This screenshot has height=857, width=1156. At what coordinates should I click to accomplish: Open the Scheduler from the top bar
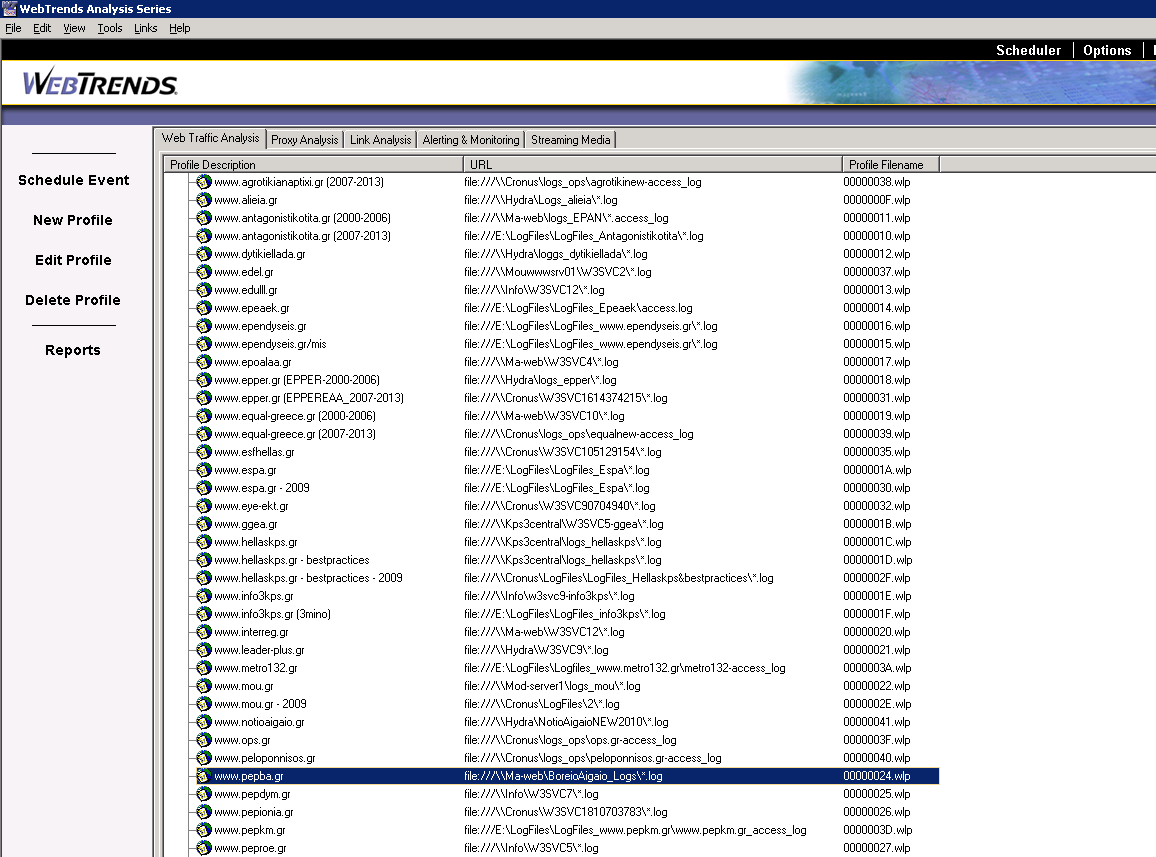click(x=1028, y=50)
